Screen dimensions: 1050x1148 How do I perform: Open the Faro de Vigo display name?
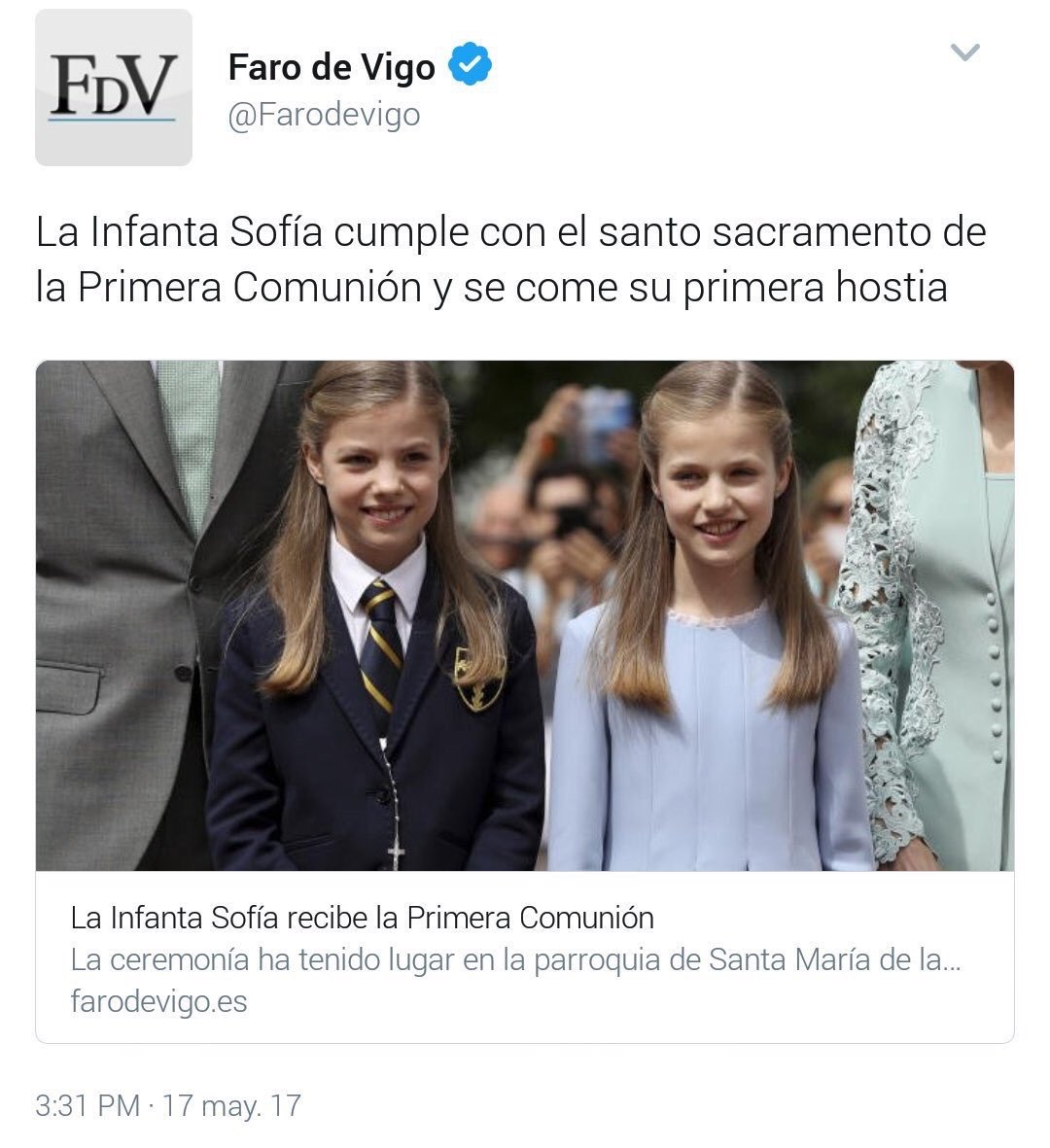(x=332, y=67)
